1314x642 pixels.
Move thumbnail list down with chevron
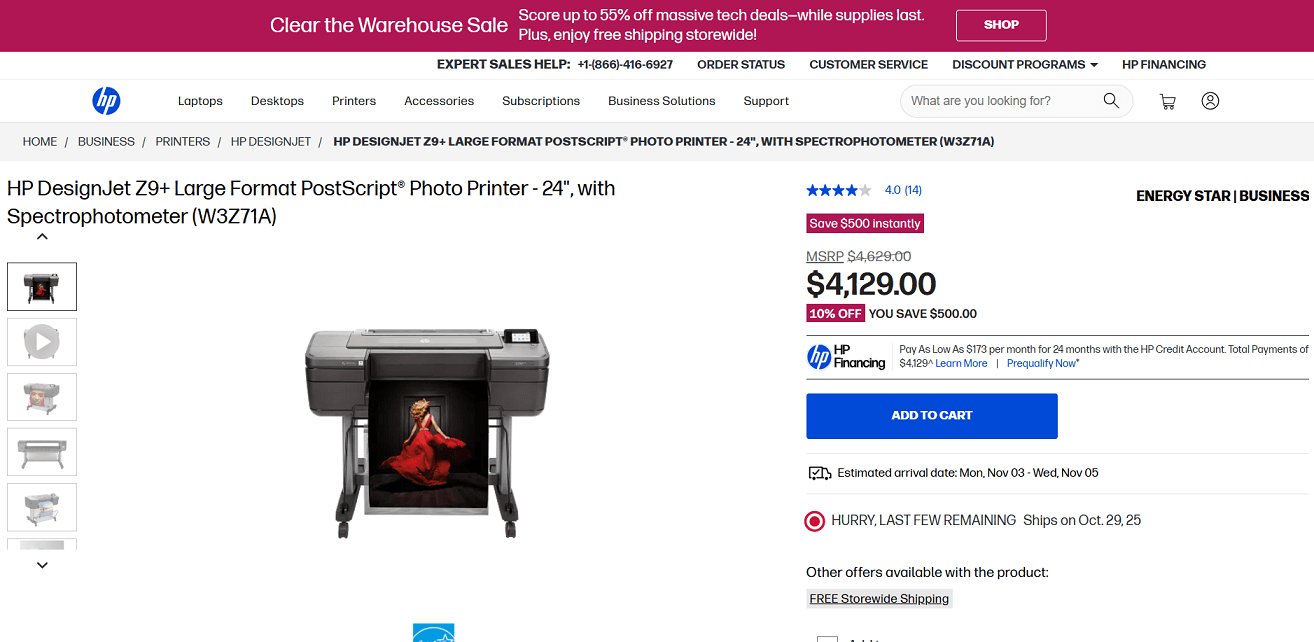click(42, 565)
